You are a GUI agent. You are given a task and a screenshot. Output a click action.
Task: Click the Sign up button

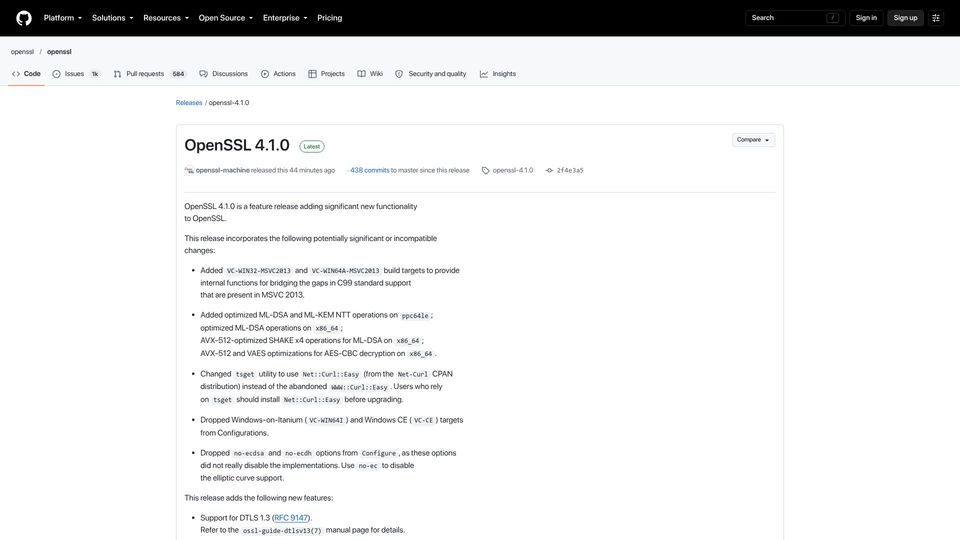point(905,18)
